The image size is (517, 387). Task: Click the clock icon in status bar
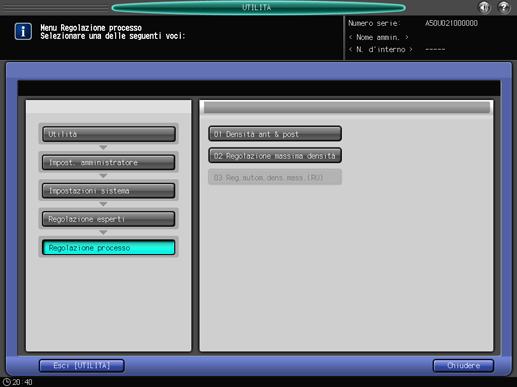[x=7, y=382]
